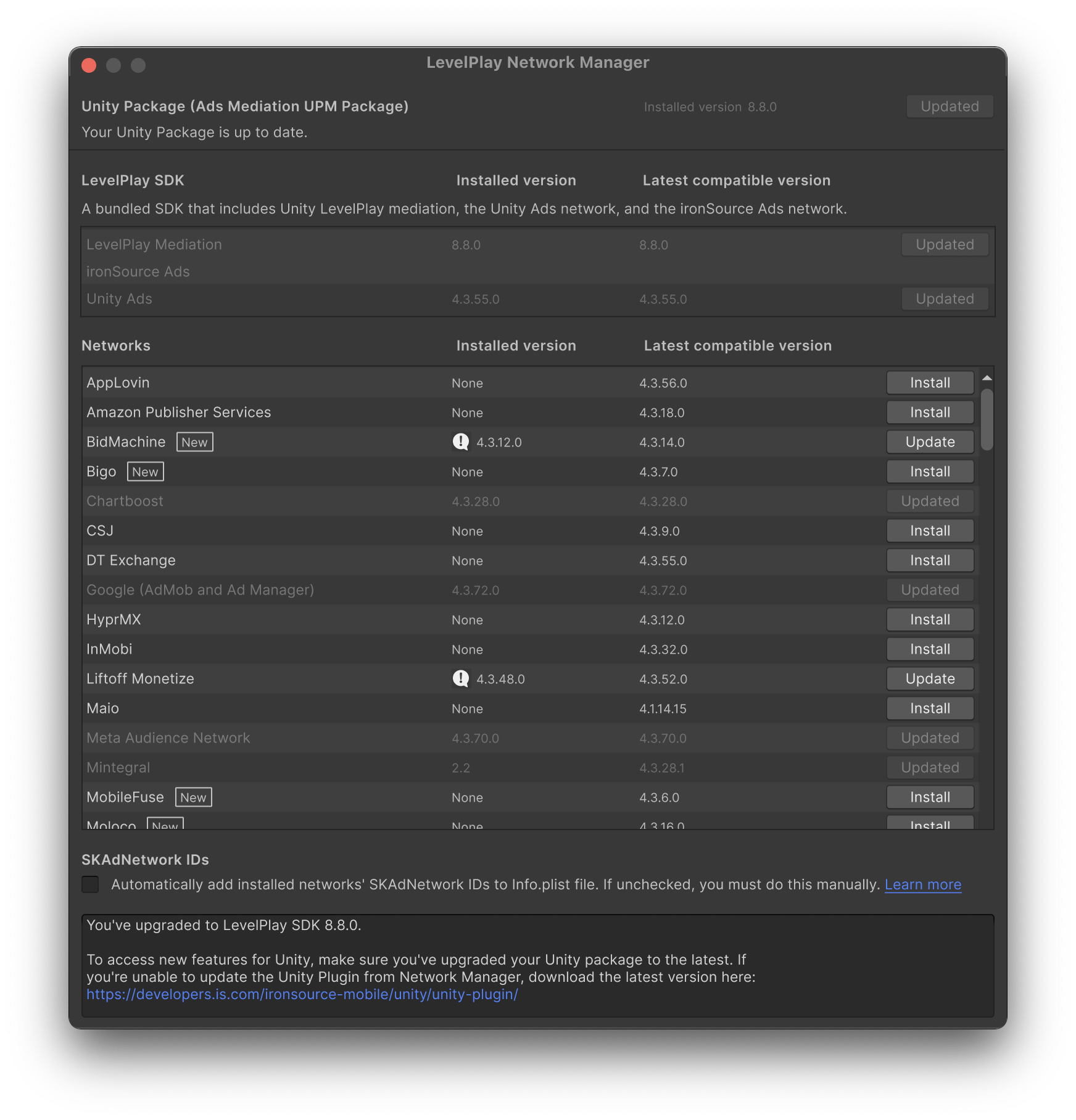The height and width of the screenshot is (1120, 1076).
Task: Install Amazon Publisher Services
Action: pos(929,412)
